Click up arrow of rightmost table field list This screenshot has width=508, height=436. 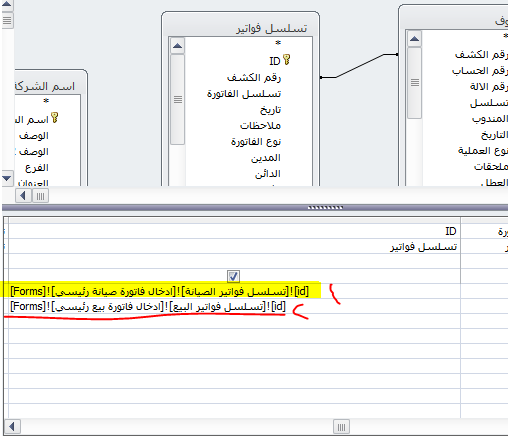point(414,39)
